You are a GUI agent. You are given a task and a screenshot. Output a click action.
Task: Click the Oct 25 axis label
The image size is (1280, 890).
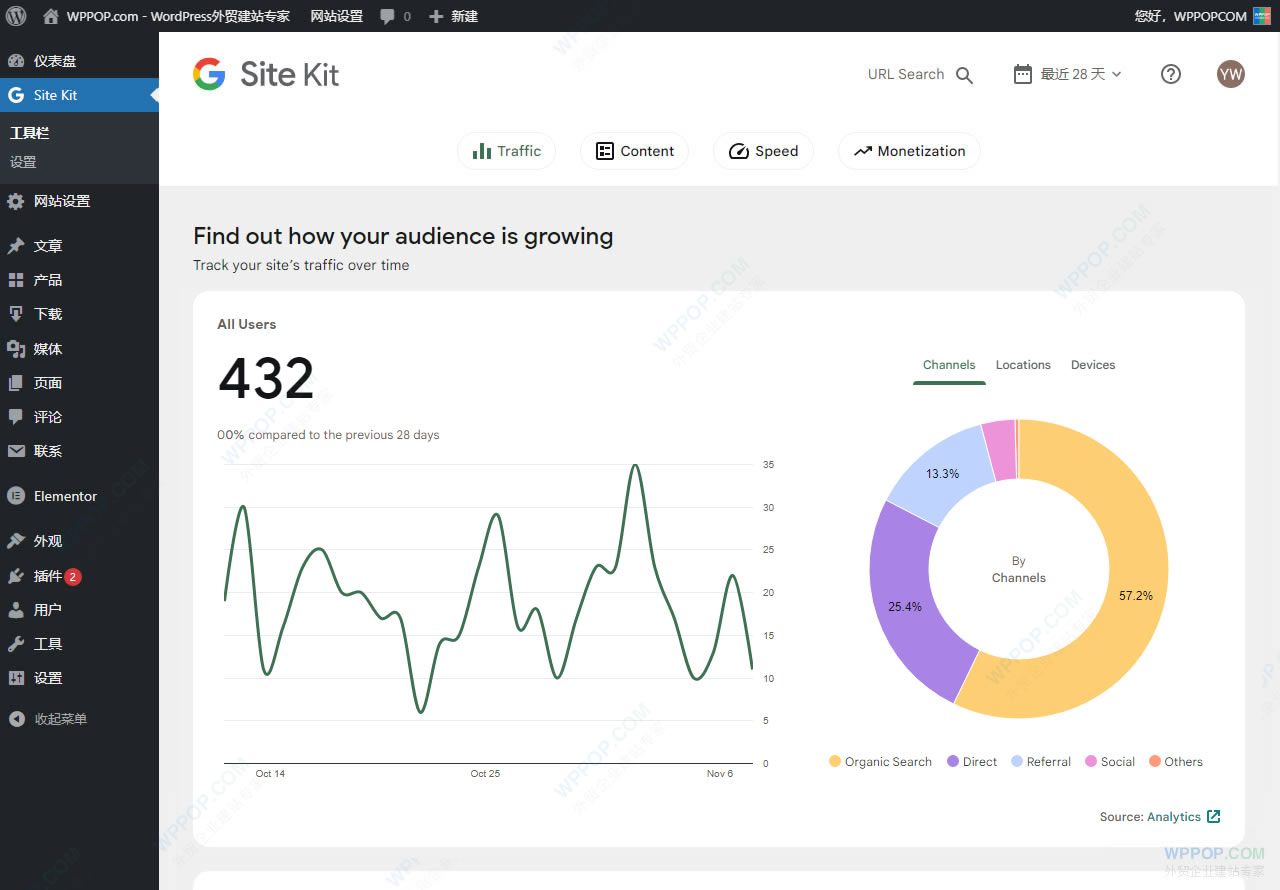click(485, 774)
